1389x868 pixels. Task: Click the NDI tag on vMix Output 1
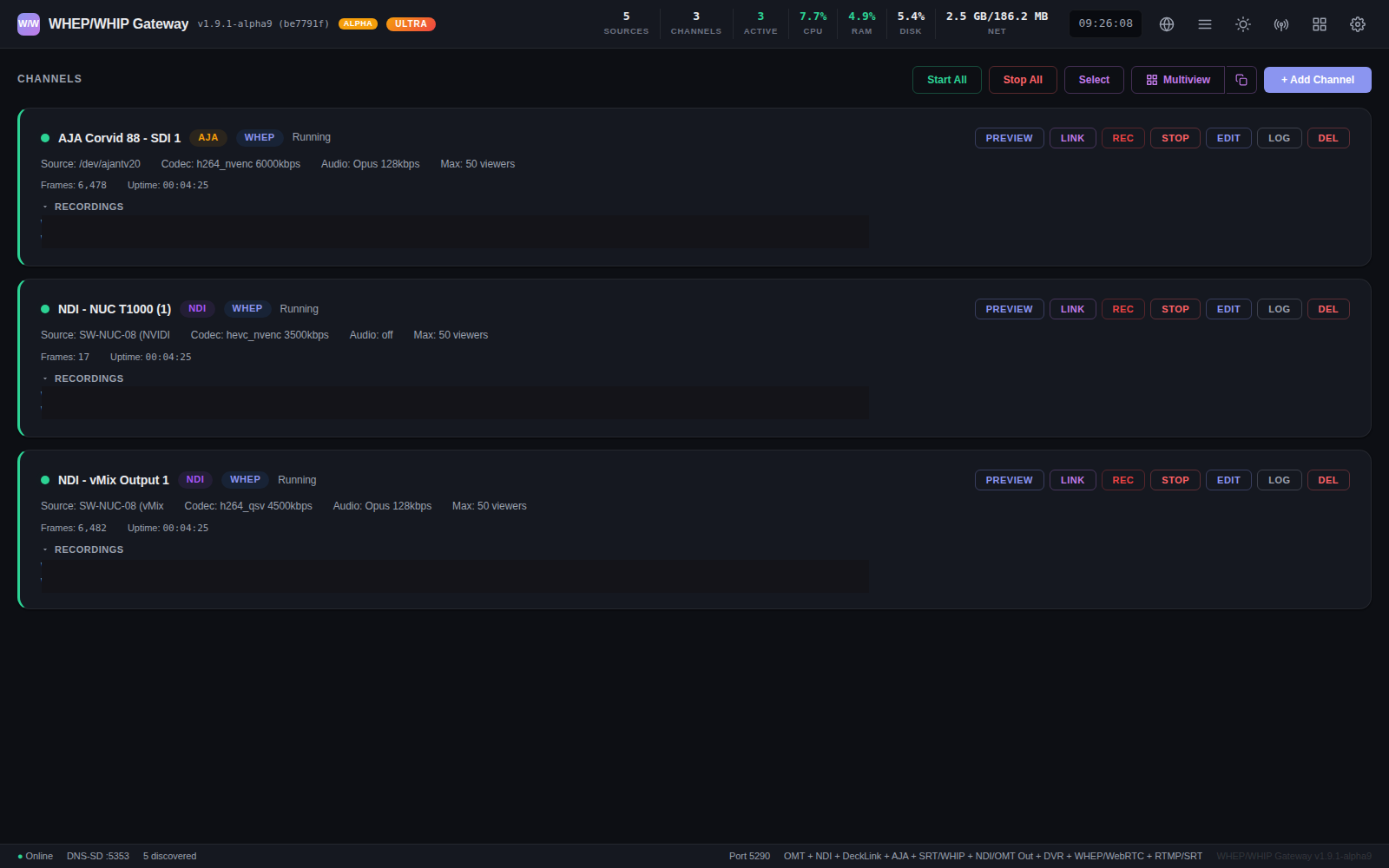[195, 479]
